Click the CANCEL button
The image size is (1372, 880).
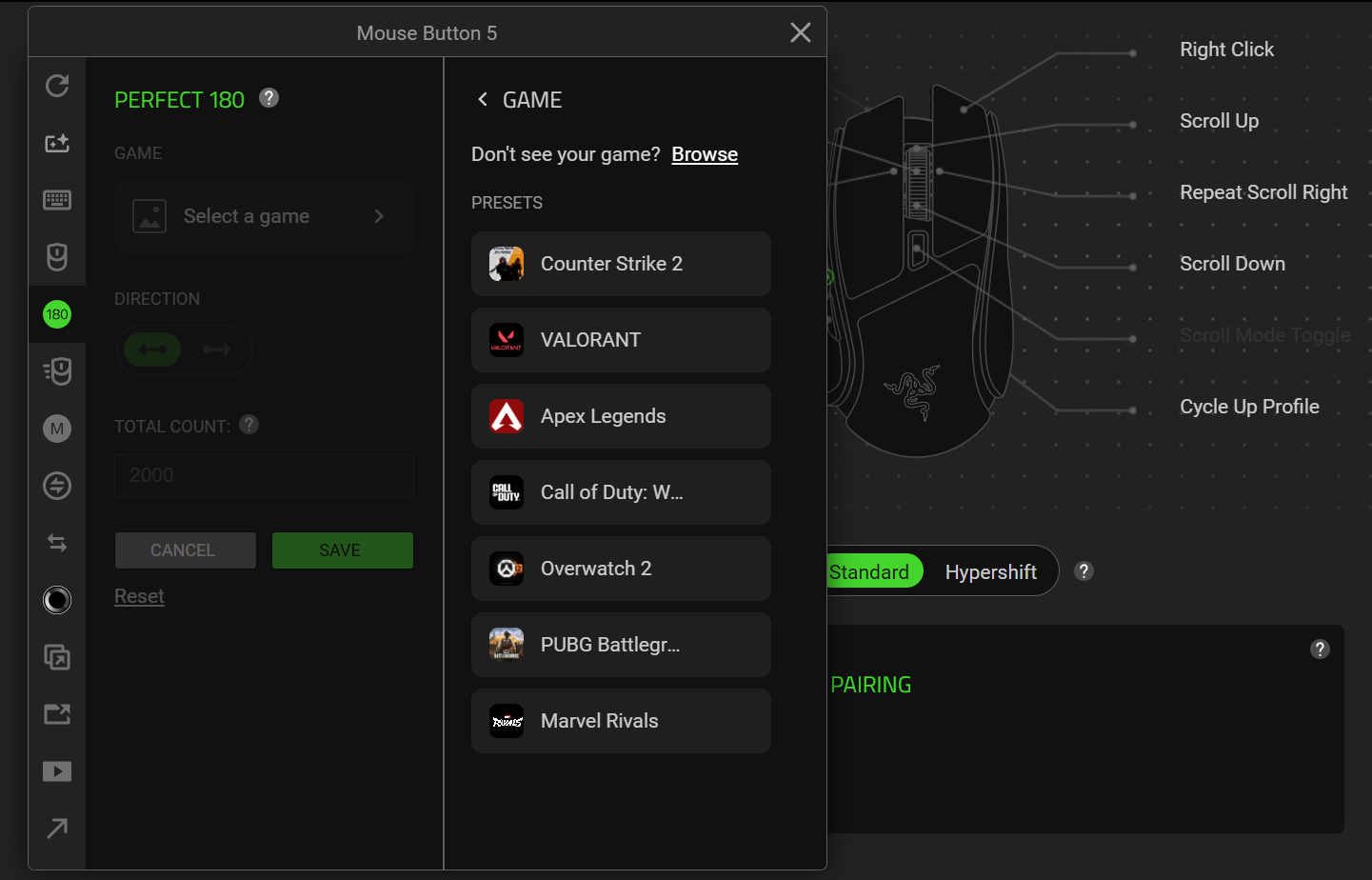coord(186,550)
